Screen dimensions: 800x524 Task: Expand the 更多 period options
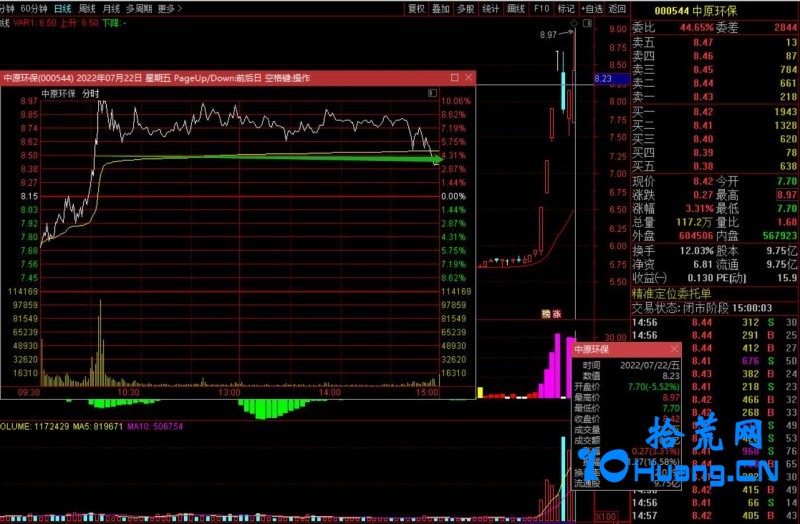click(169, 9)
